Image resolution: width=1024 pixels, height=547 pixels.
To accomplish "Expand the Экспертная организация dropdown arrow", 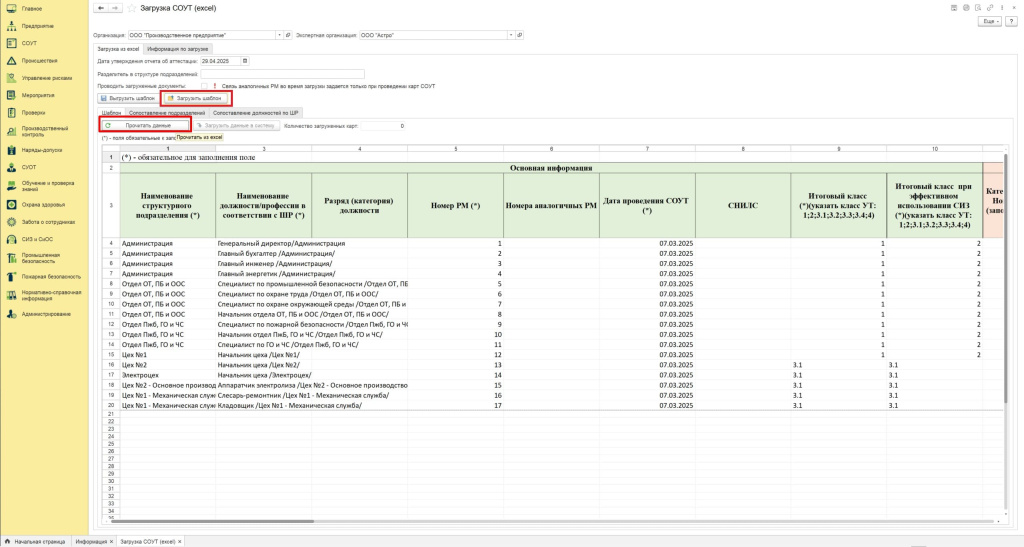I will pyautogui.click(x=511, y=35).
